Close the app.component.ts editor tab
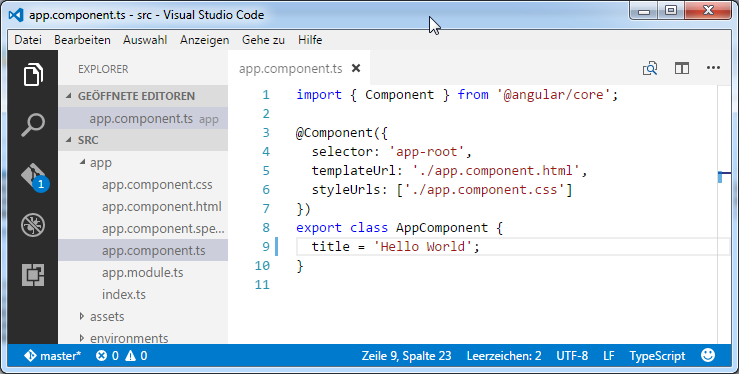 point(356,68)
